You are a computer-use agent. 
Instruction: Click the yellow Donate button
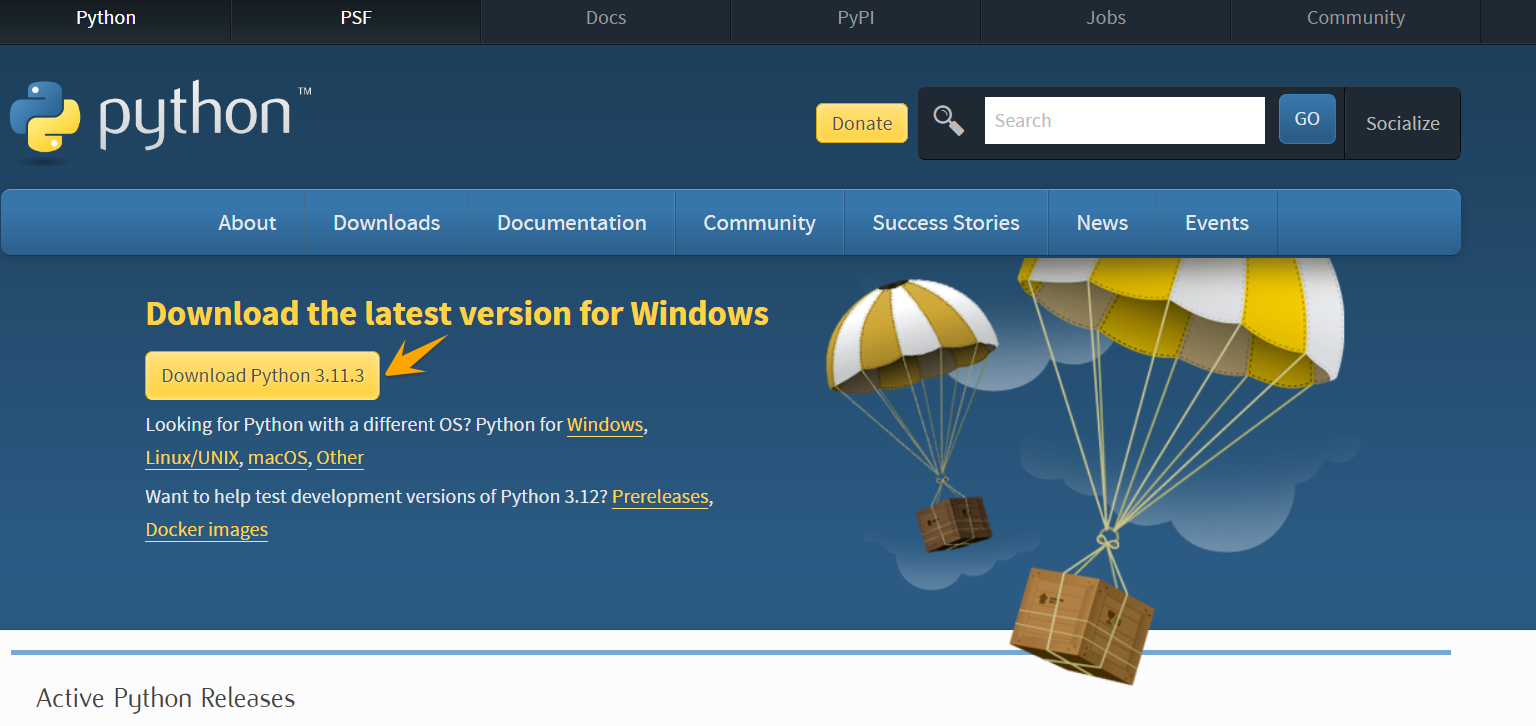861,123
